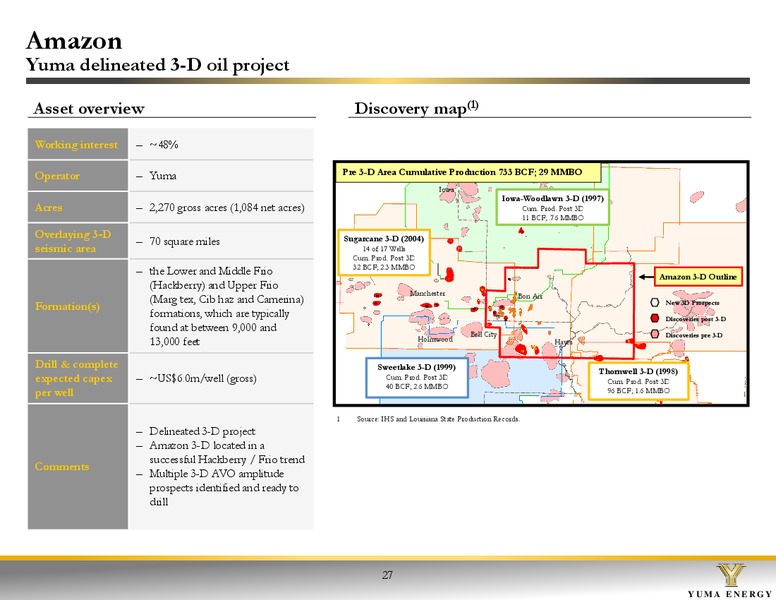The width and height of the screenshot is (776, 600).
Task: Click 'Multiple 3-D AVO amplitude prospects' comment
Action: 224,488
